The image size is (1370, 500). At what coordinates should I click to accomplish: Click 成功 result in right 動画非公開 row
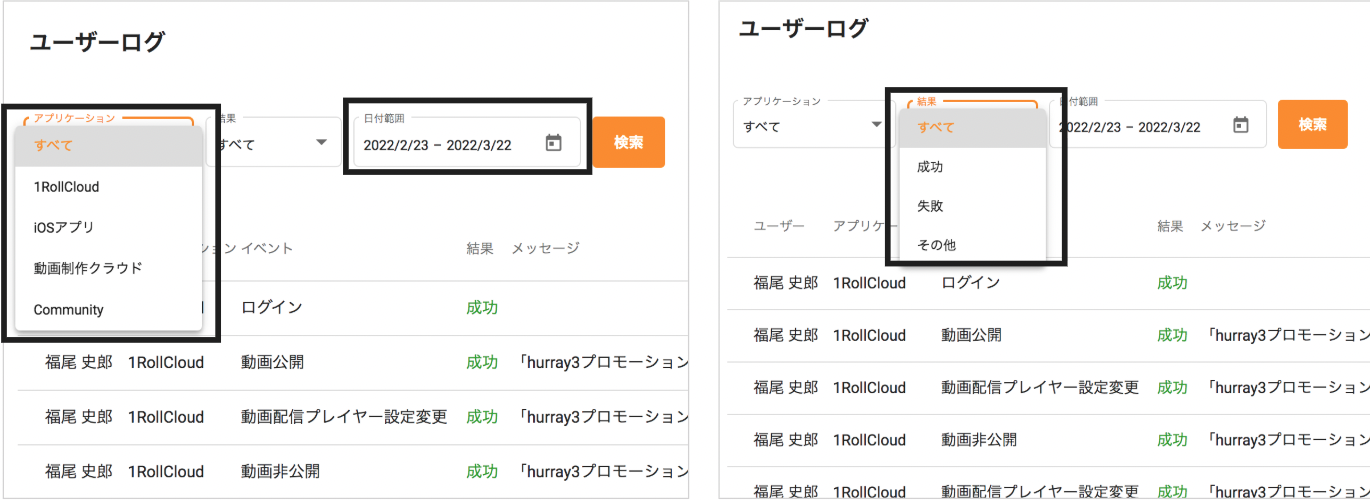[x=1172, y=439]
